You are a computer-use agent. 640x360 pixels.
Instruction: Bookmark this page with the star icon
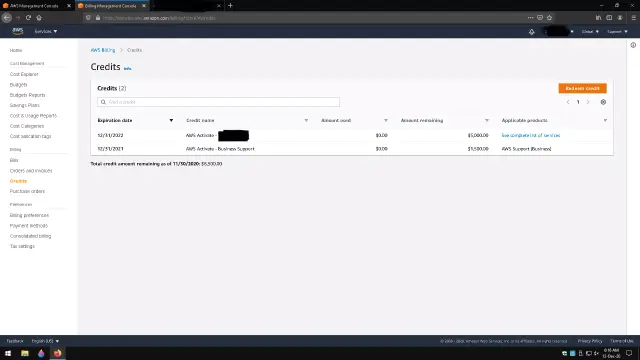tap(549, 18)
